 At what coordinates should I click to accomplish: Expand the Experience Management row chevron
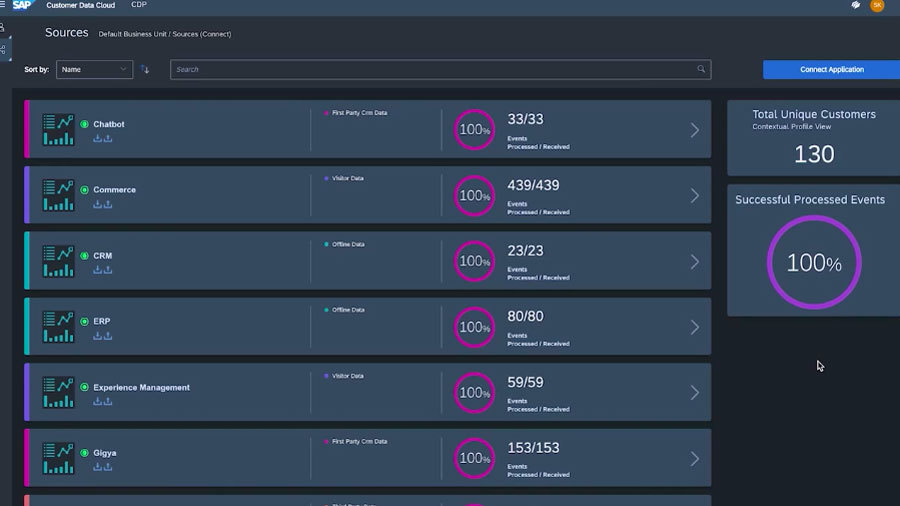695,393
